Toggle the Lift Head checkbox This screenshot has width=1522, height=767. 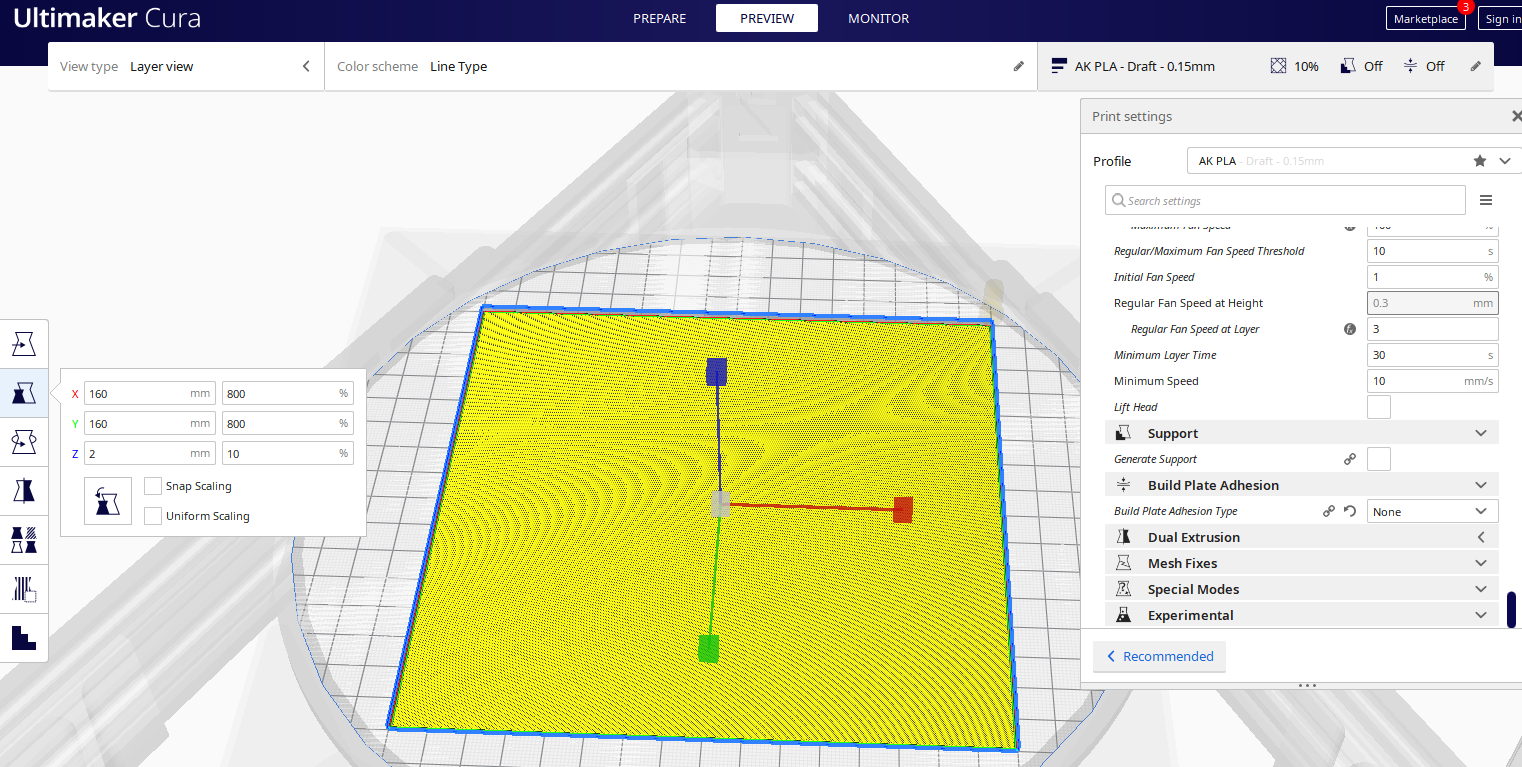(x=1379, y=407)
